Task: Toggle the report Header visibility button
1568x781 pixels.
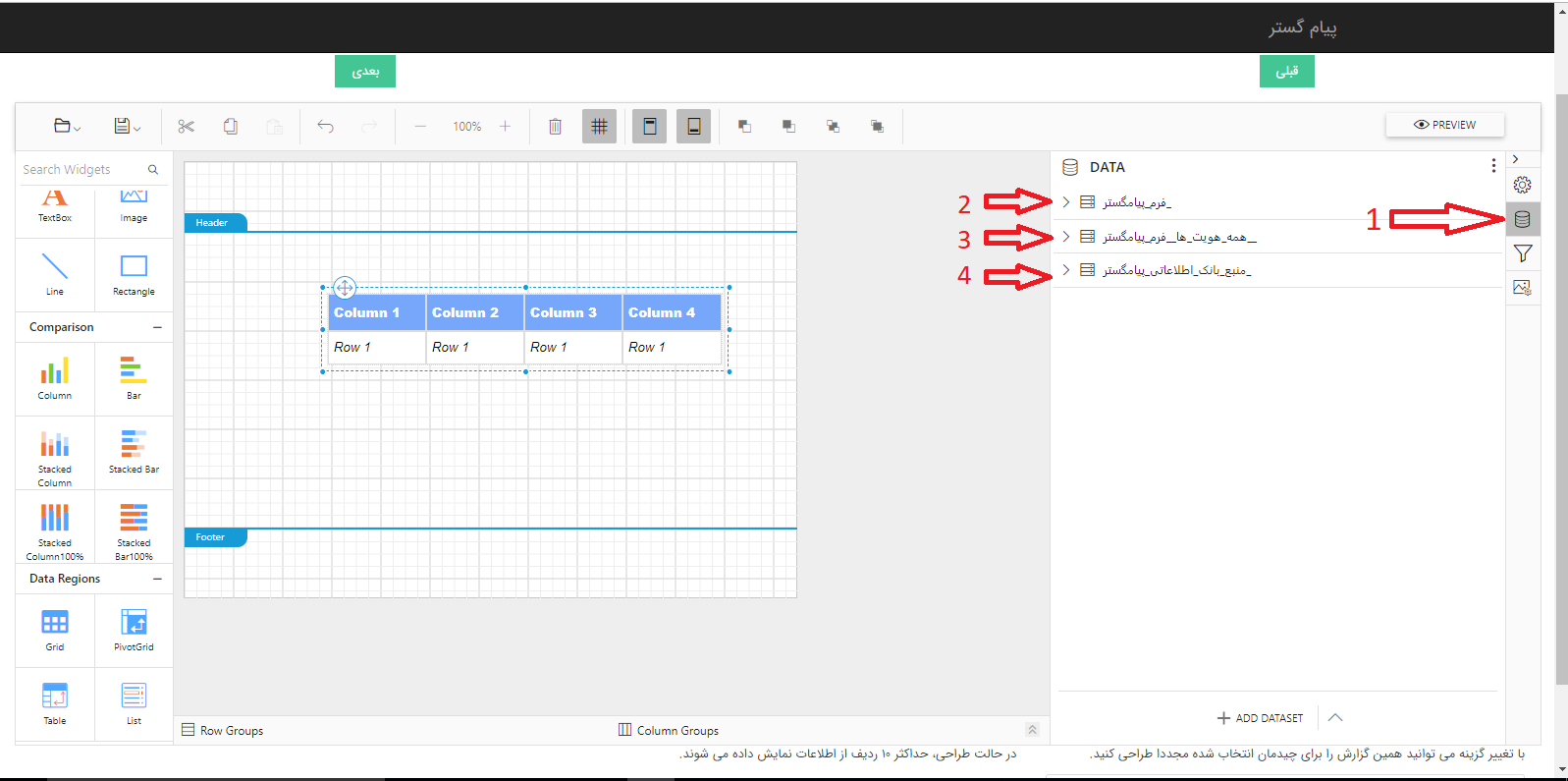Action: [649, 126]
